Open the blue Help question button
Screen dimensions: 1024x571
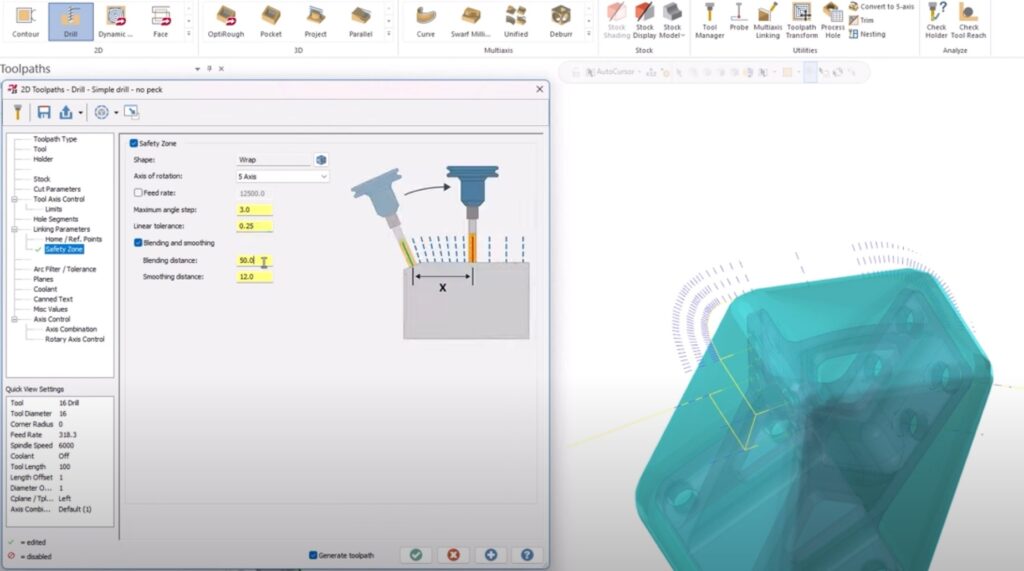click(x=527, y=555)
